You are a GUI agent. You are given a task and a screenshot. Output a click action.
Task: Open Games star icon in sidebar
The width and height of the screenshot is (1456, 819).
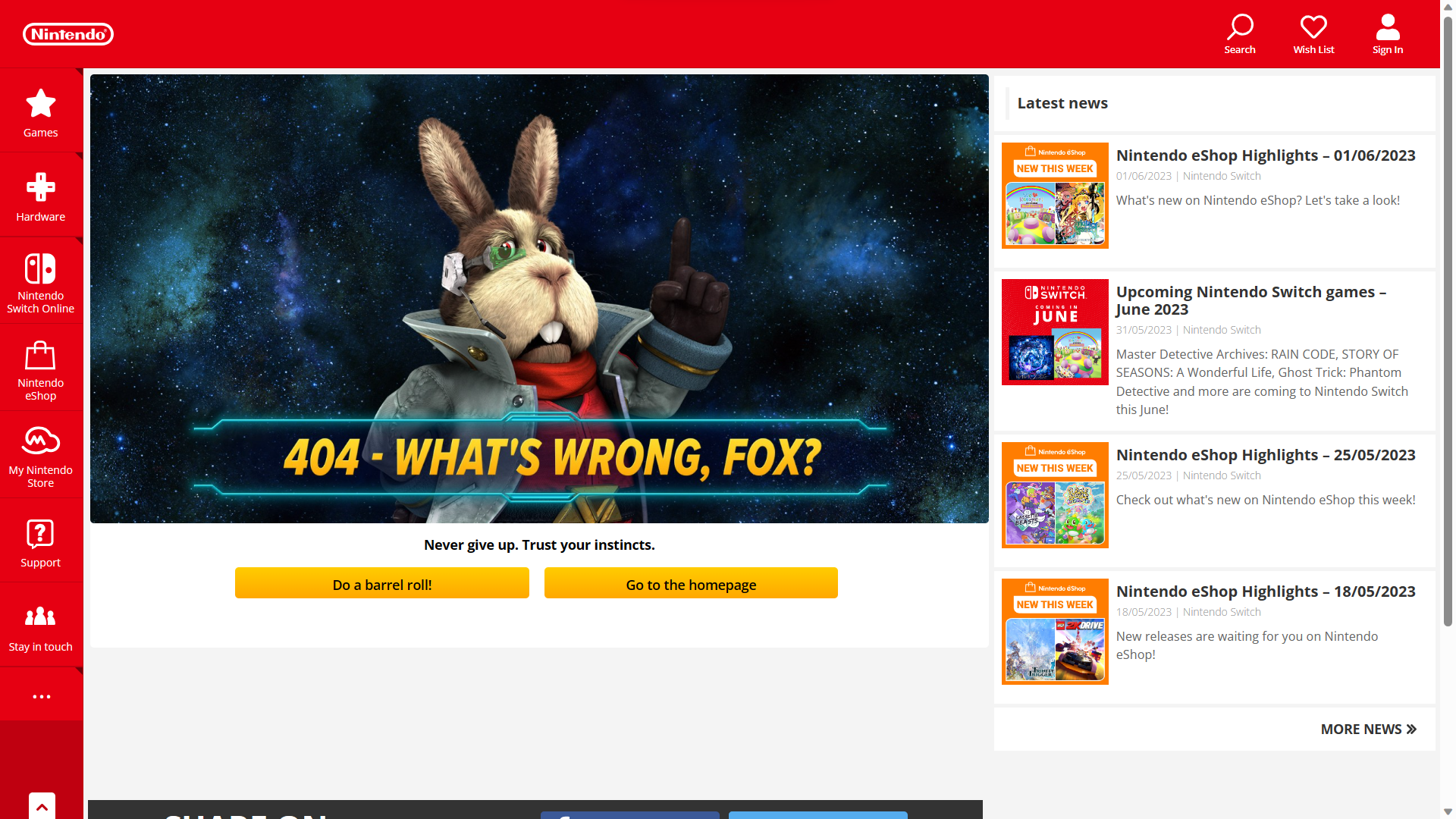pos(41,104)
